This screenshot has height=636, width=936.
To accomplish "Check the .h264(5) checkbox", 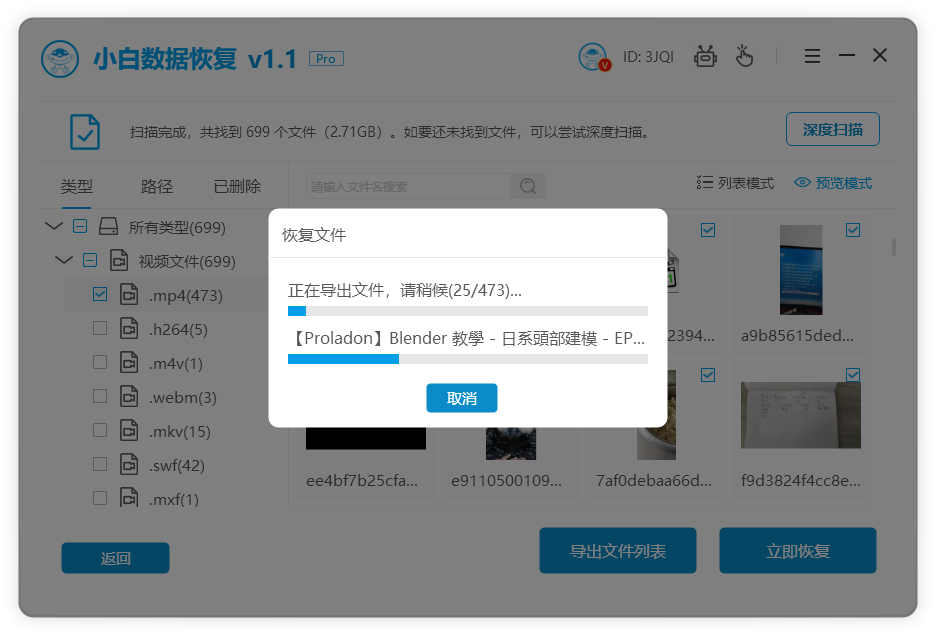I will click(x=100, y=328).
